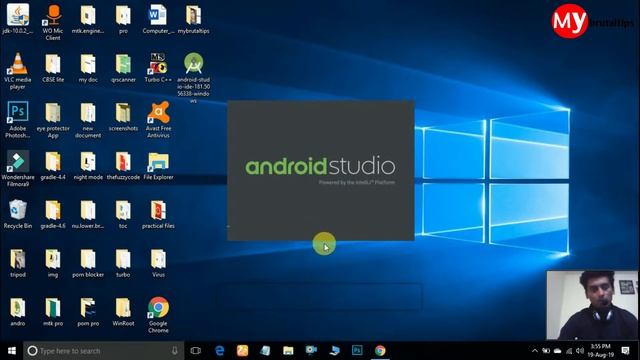Open the screen recorder taskbar icon

[x=311, y=351]
